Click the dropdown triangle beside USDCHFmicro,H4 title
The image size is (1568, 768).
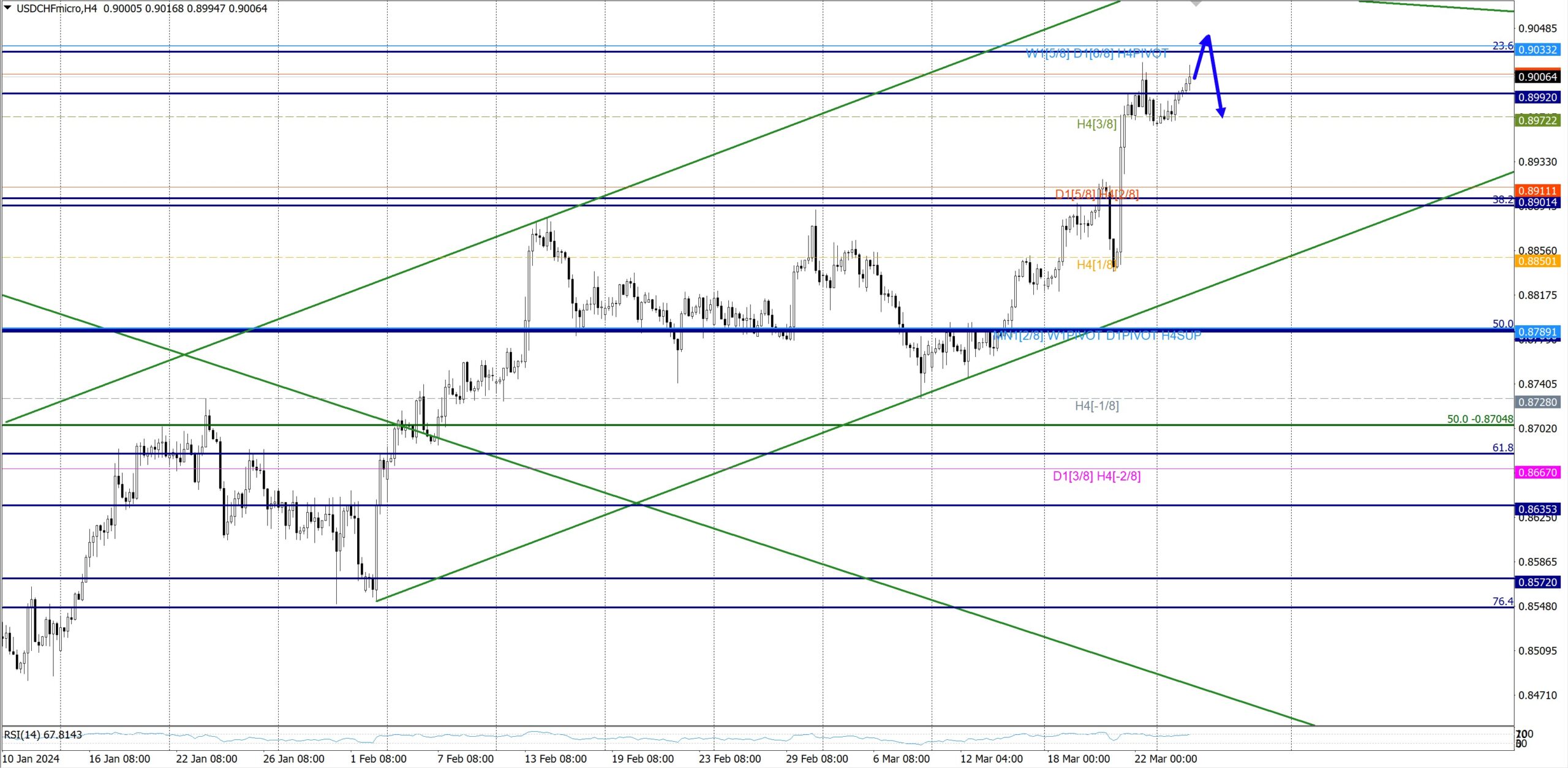pos(7,8)
